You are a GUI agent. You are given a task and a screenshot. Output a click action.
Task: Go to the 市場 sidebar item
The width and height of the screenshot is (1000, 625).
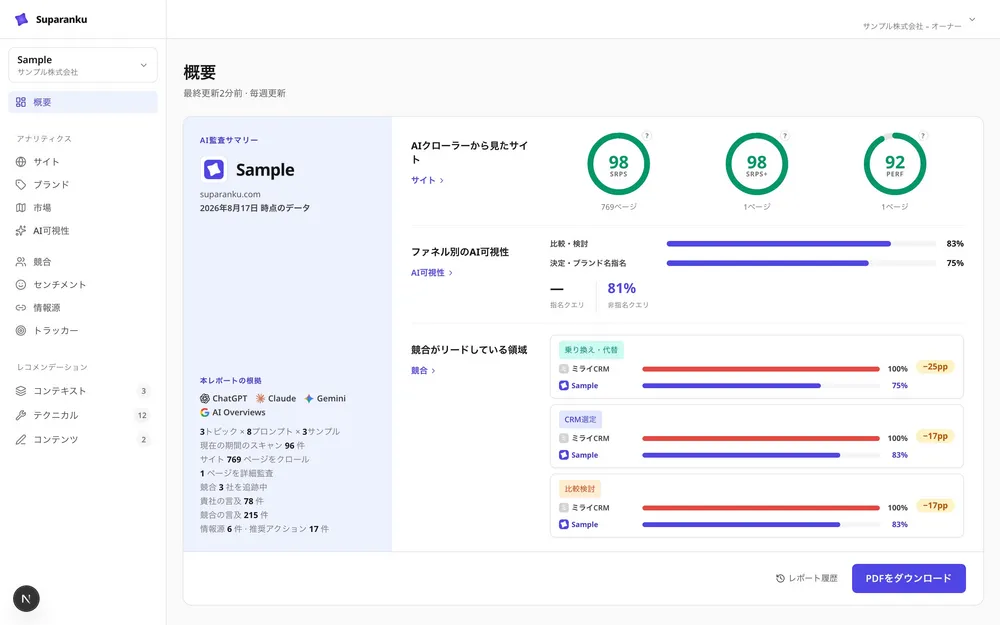(83, 207)
